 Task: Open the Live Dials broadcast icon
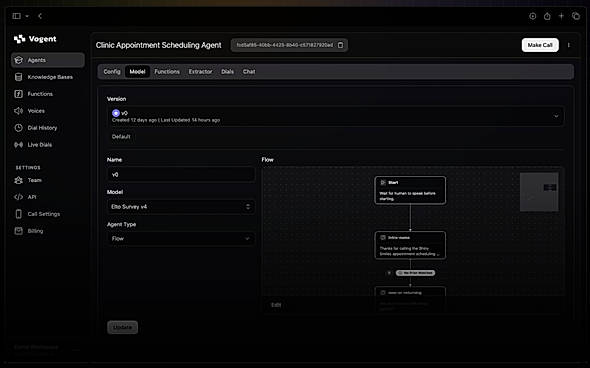coord(18,144)
